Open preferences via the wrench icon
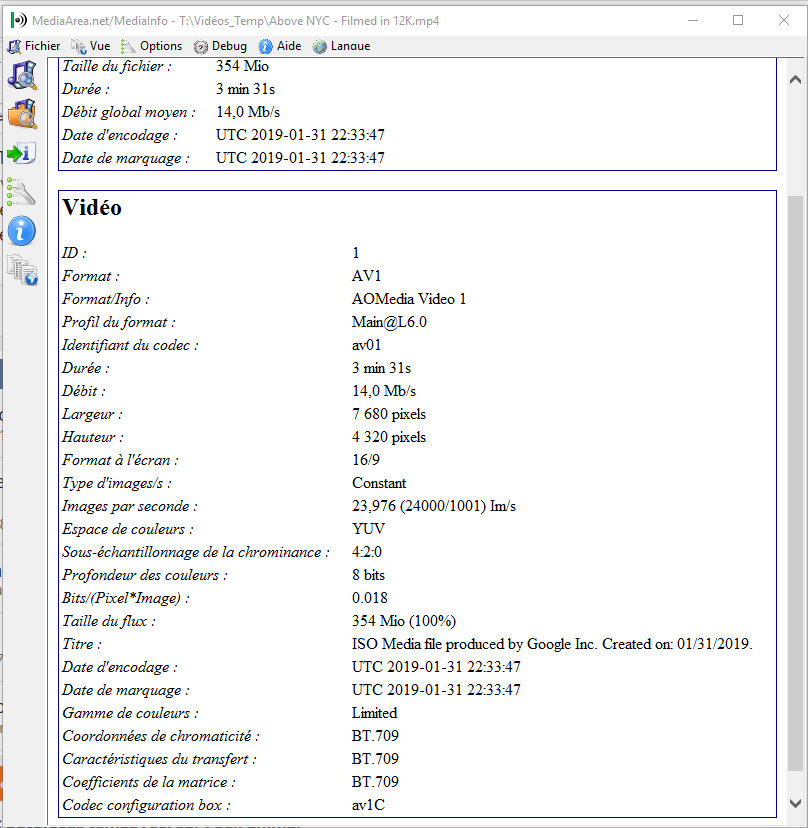This screenshot has width=808, height=828. [22, 192]
